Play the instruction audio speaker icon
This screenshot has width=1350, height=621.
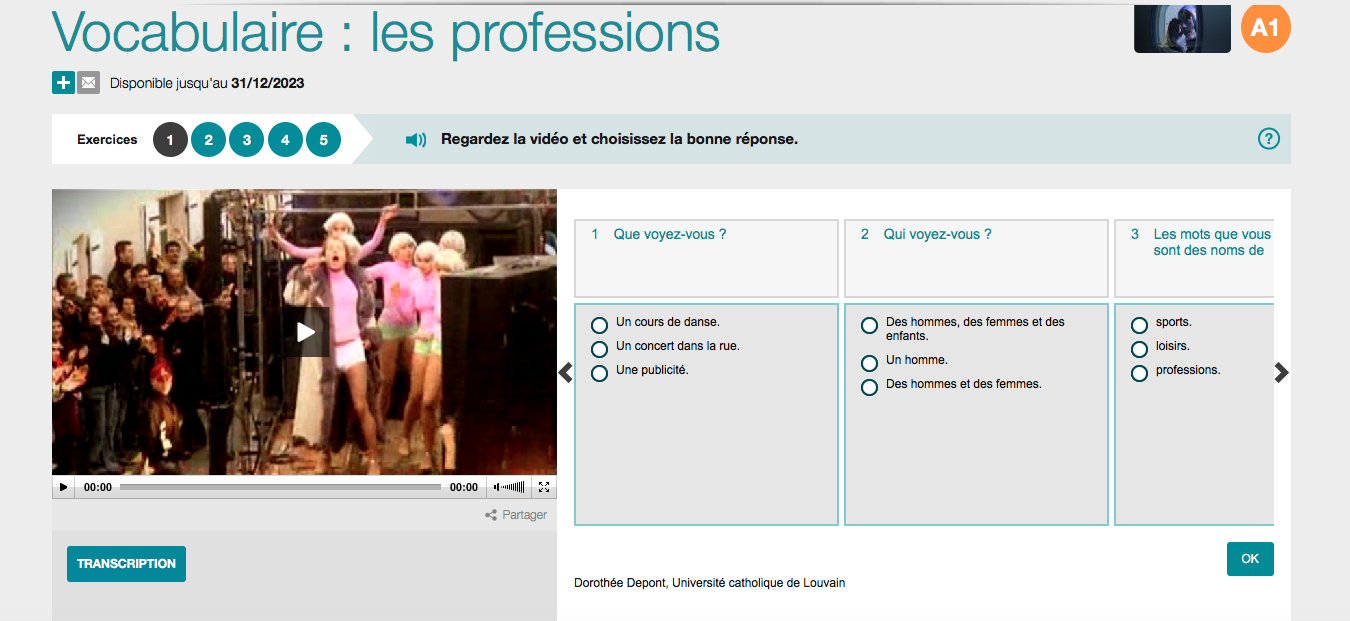416,140
